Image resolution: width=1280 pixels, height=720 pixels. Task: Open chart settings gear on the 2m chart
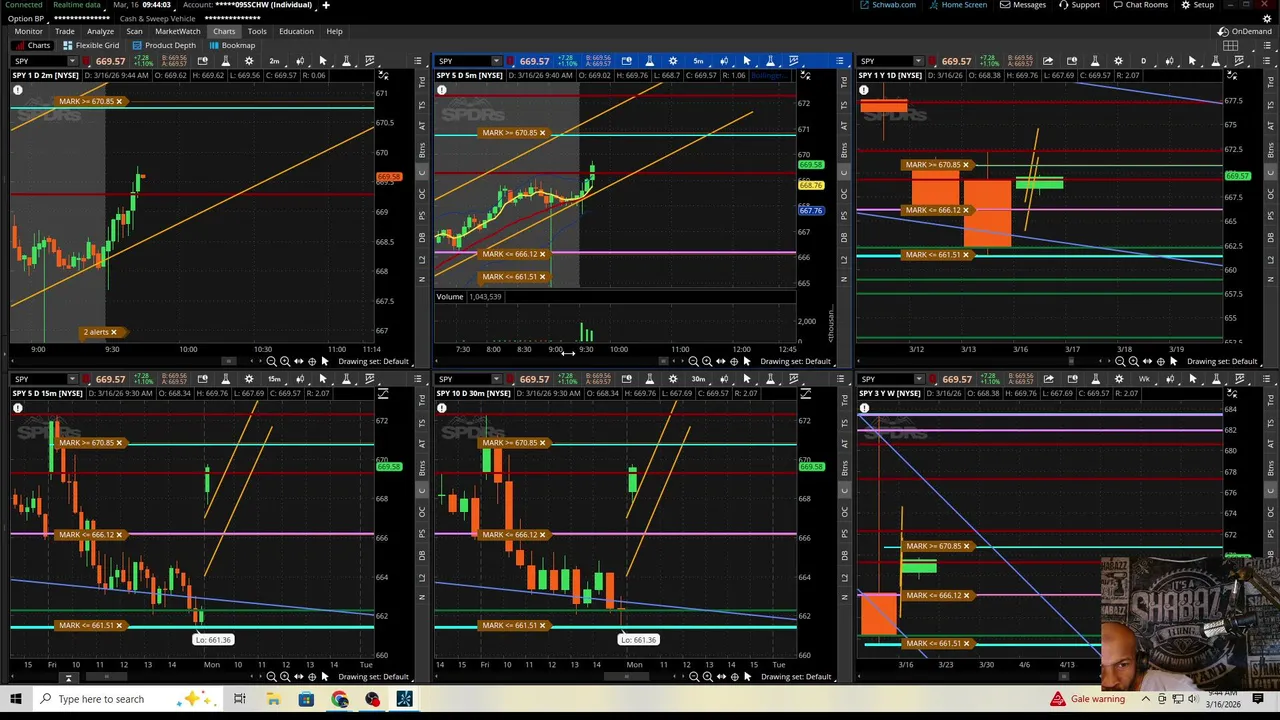click(x=249, y=61)
